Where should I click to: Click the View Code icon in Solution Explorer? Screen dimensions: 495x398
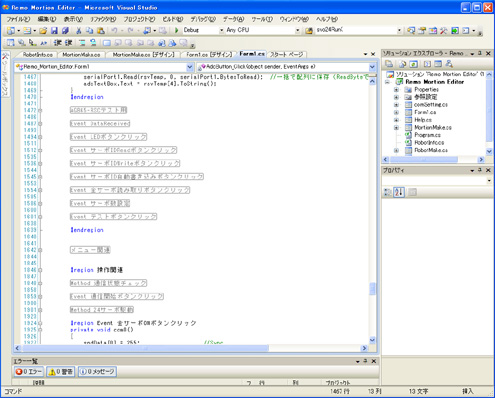tap(427, 64)
